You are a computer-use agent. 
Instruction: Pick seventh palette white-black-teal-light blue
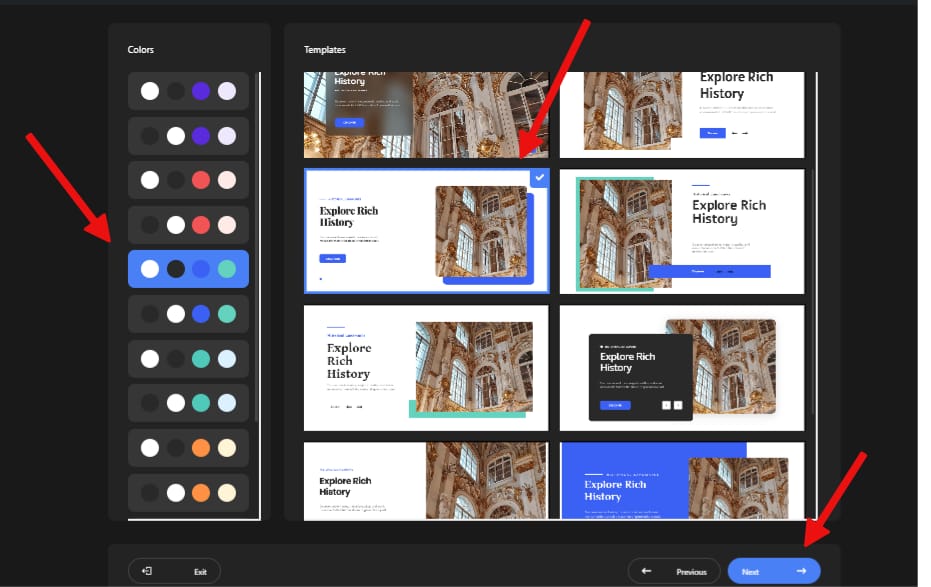(188, 358)
